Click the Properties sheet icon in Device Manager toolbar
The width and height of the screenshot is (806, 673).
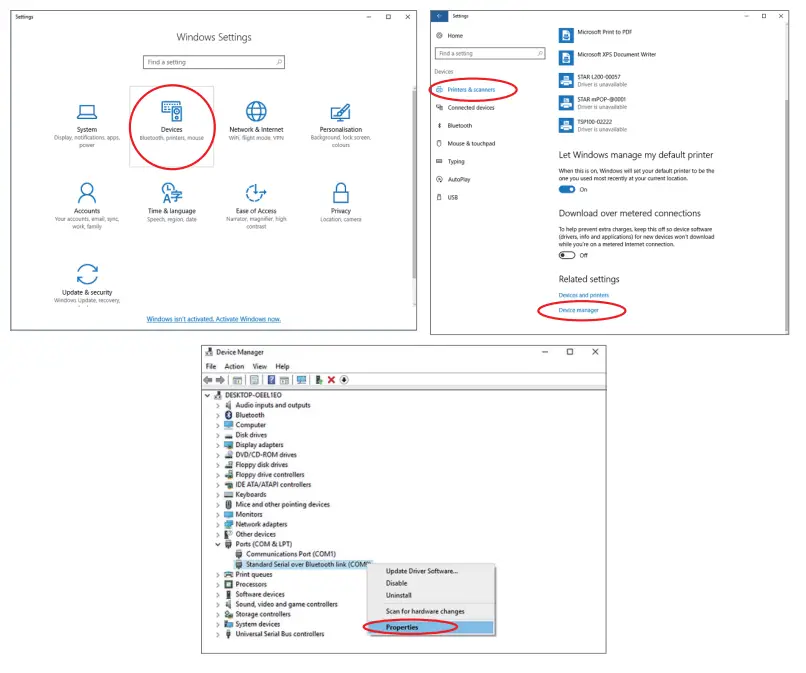coord(254,380)
